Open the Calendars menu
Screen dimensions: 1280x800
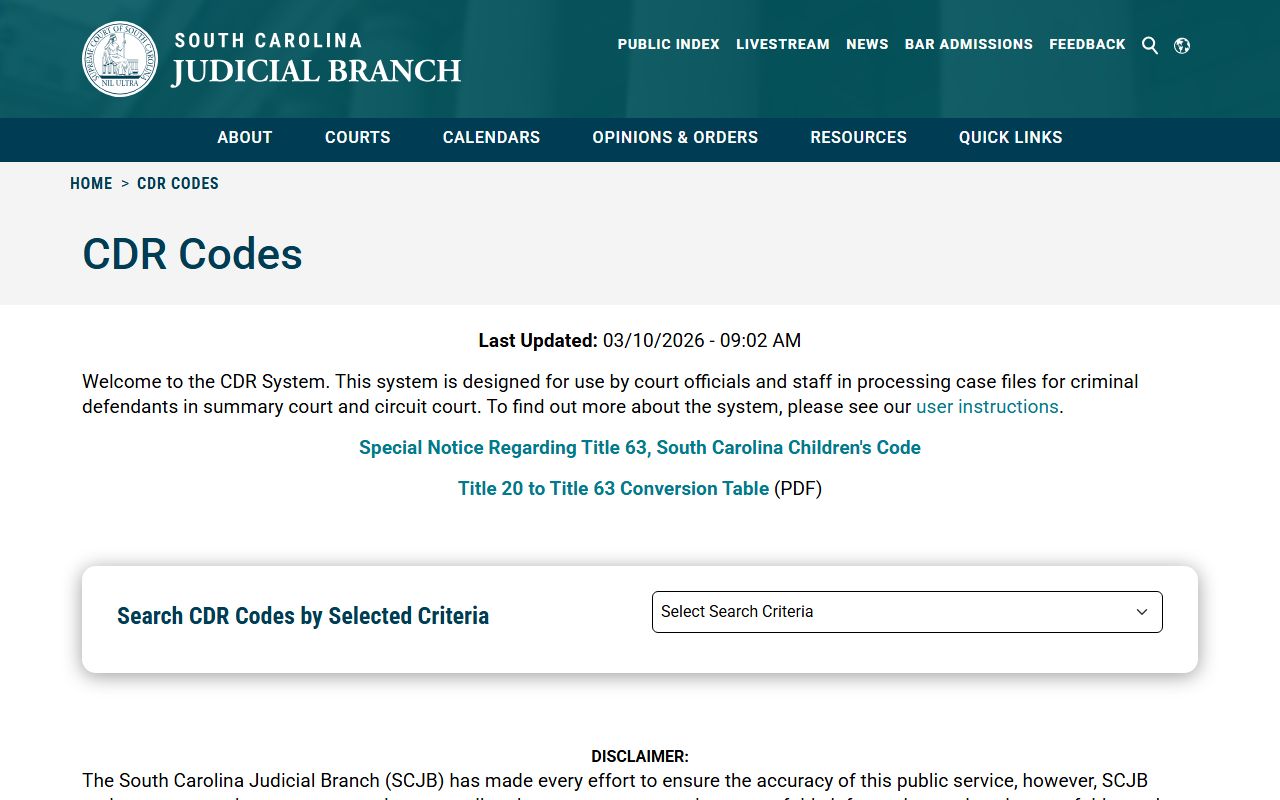coord(491,138)
